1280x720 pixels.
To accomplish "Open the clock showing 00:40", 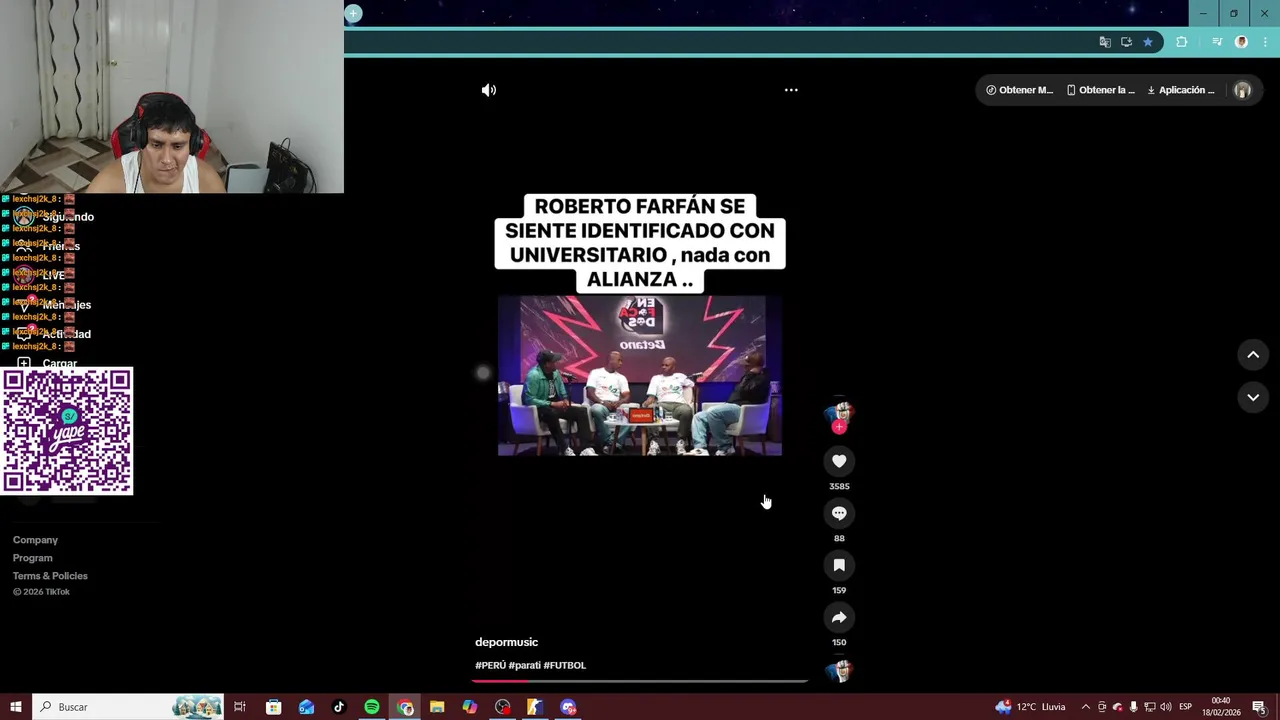I will (x=1221, y=707).
